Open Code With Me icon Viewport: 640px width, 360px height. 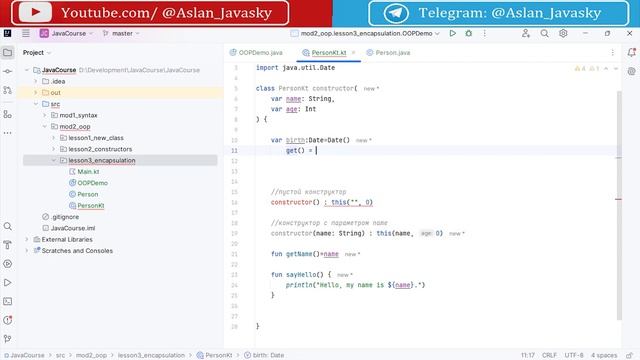click(x=526, y=33)
